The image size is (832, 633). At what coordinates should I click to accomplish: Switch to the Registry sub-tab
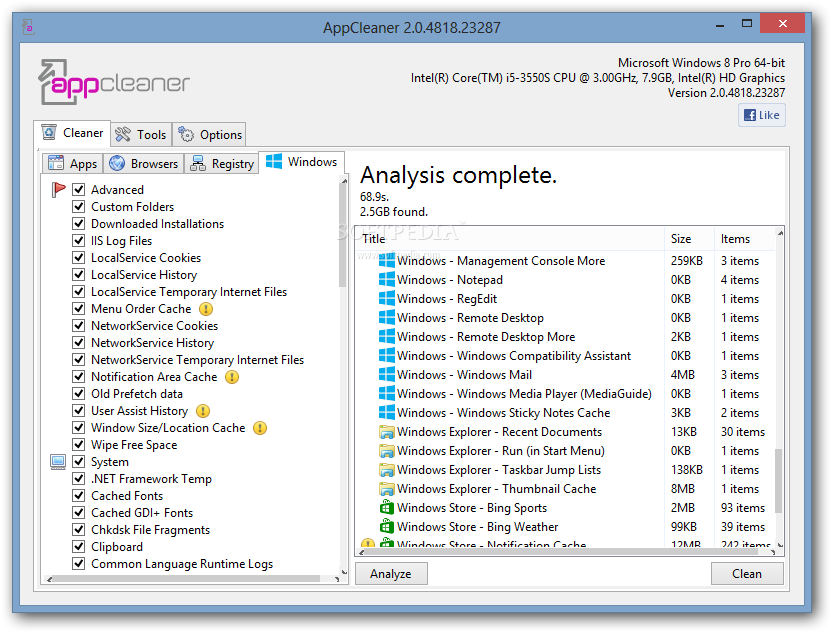[222, 163]
